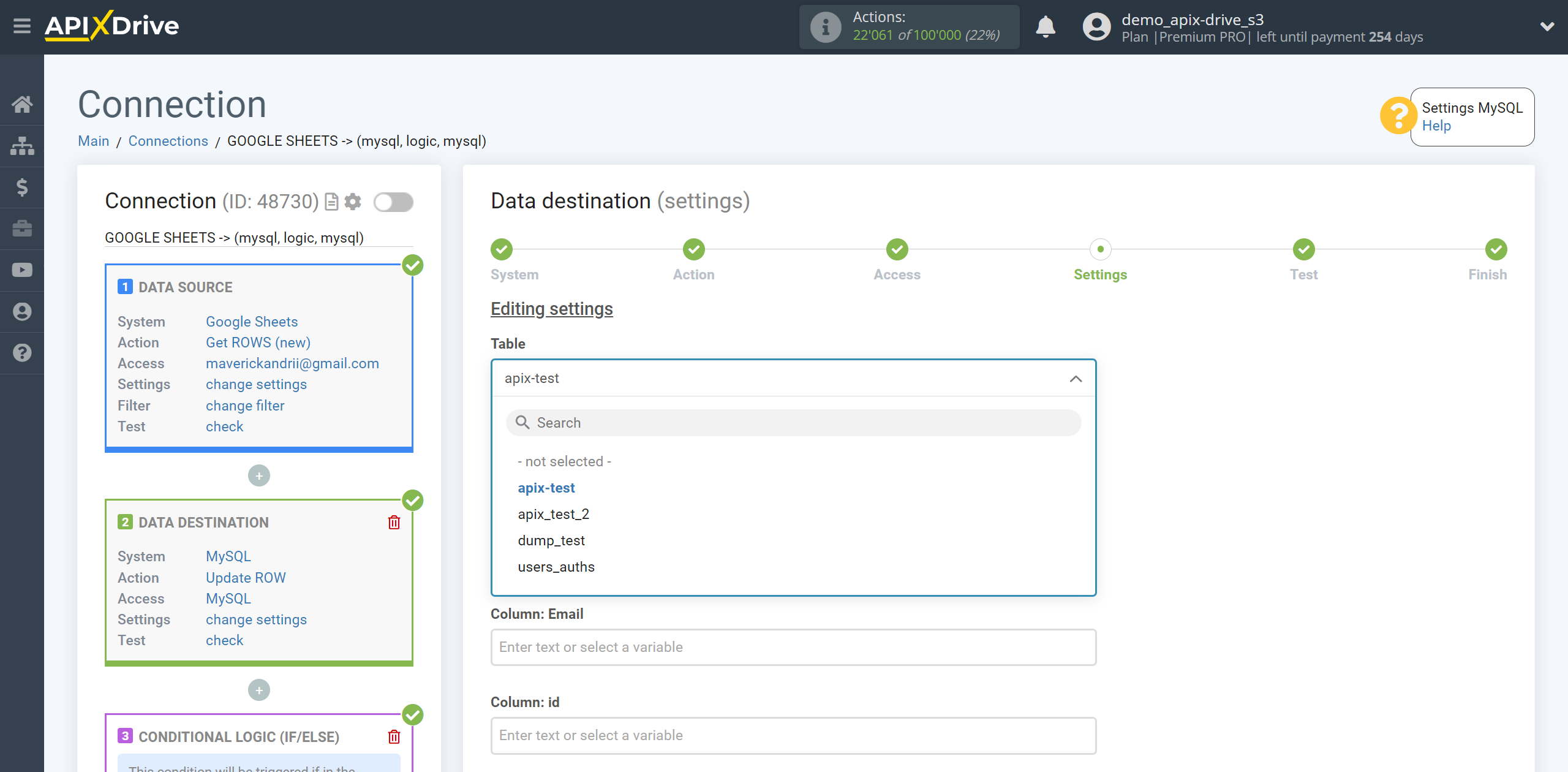Click the change filter link
This screenshot has width=1568, height=772.
[x=245, y=406]
